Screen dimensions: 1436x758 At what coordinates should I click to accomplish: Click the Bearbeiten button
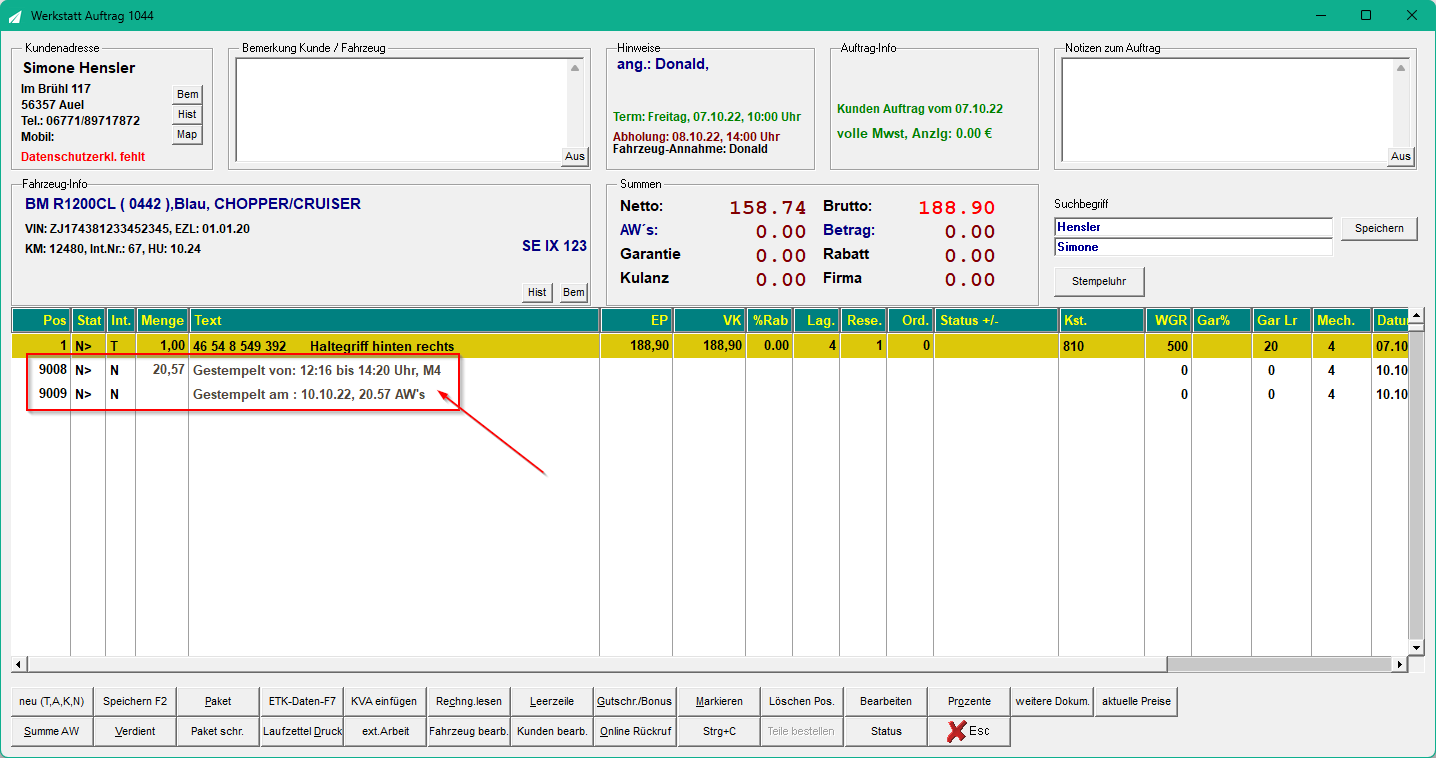(886, 701)
